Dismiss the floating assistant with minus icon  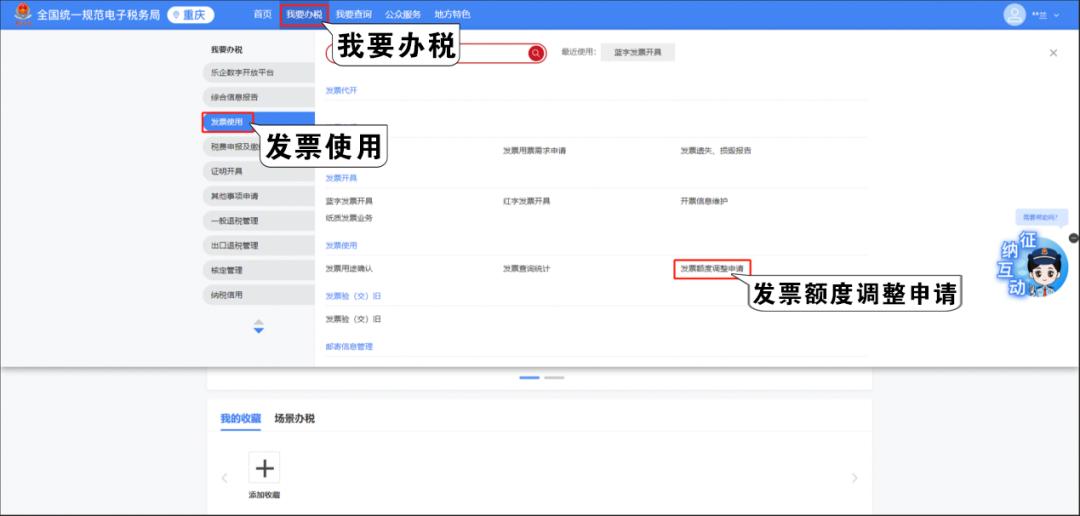pos(1073,238)
